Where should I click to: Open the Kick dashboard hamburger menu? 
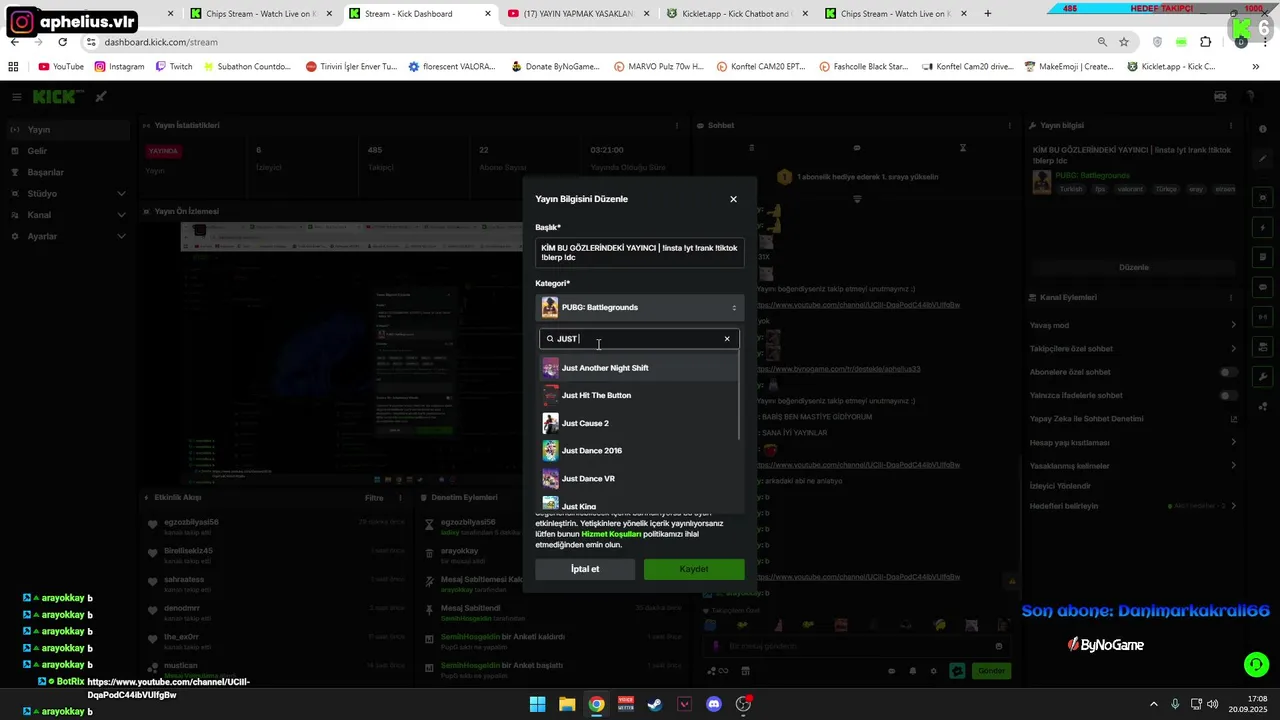click(x=16, y=97)
